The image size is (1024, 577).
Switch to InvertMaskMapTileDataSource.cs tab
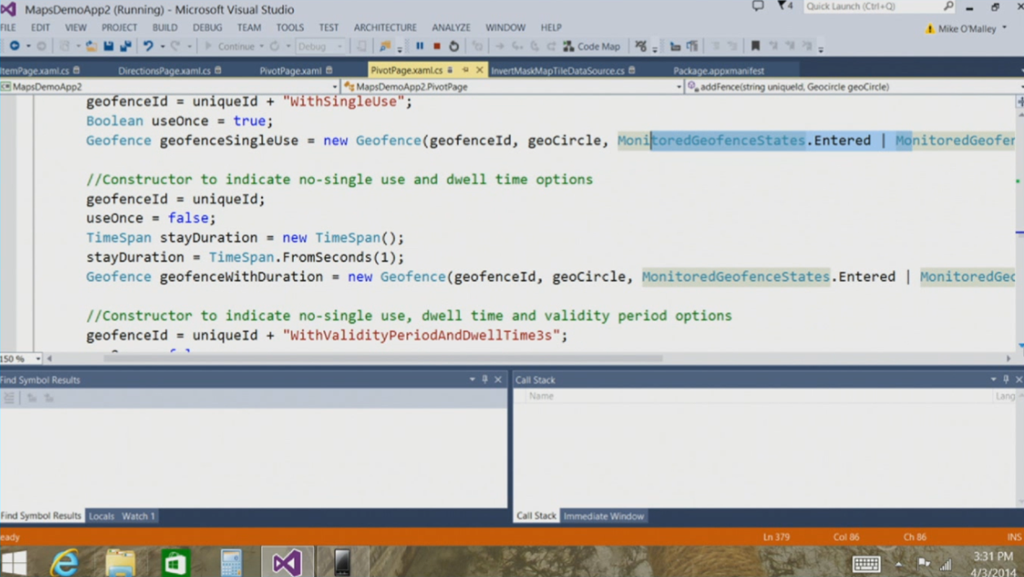pyautogui.click(x=558, y=70)
